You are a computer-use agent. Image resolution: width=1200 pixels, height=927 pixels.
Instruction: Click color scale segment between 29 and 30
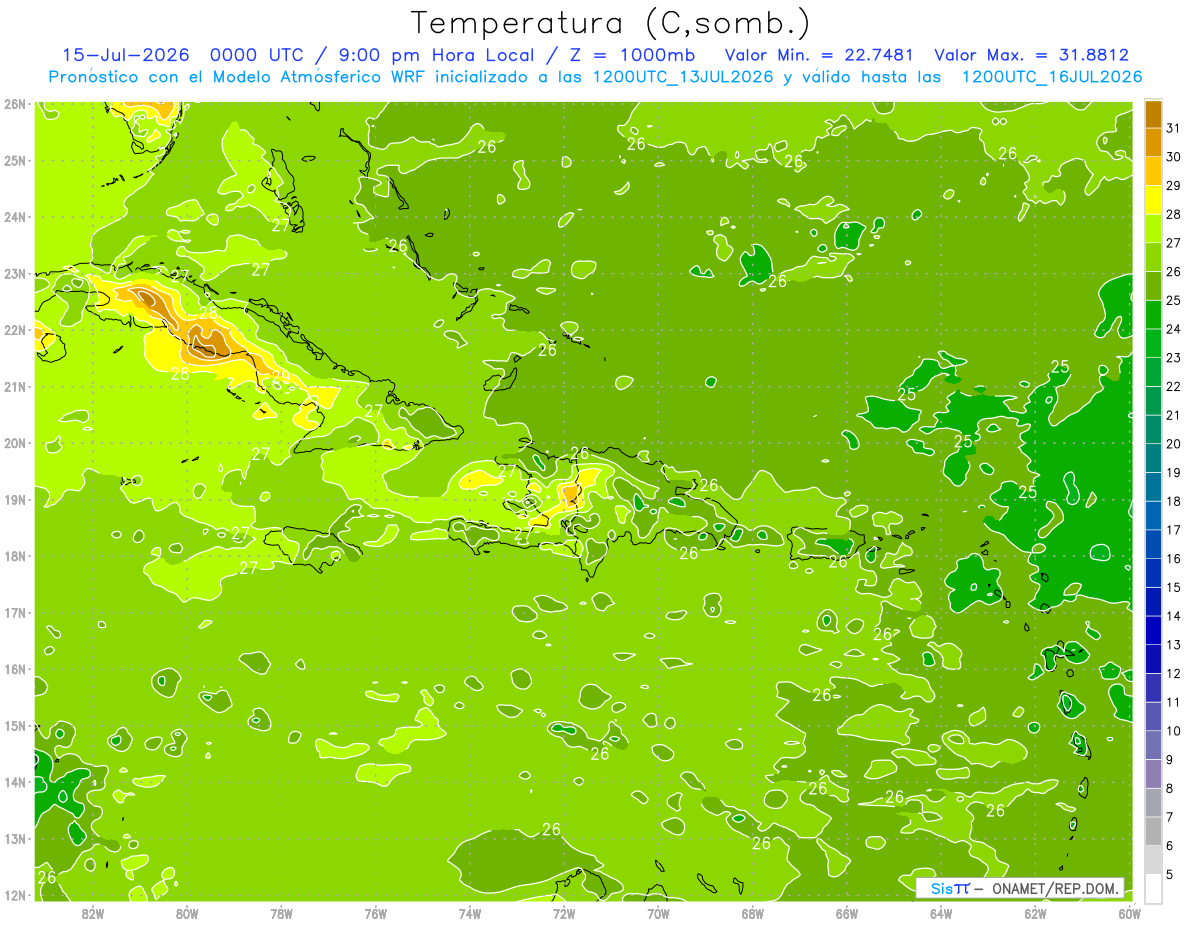(1153, 171)
